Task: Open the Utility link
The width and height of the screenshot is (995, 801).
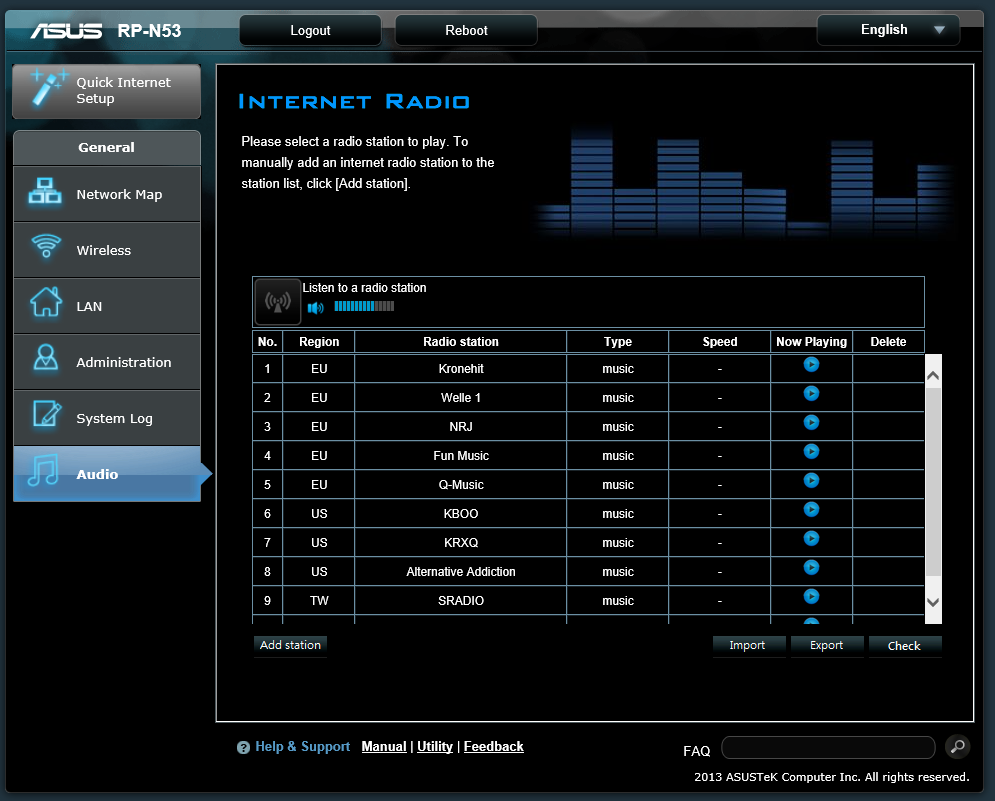Action: pos(435,746)
